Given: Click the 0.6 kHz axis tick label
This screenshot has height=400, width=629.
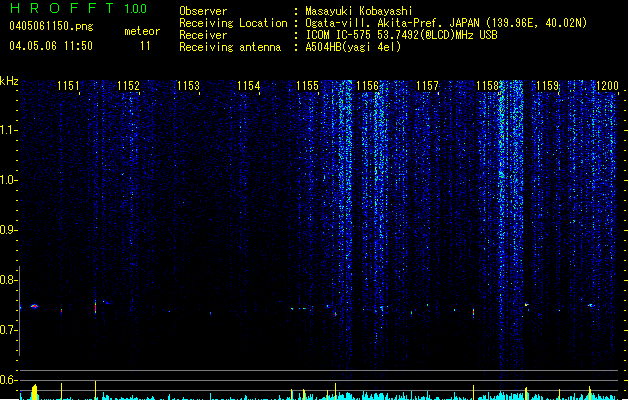Looking at the screenshot, I should click(x=7, y=380).
